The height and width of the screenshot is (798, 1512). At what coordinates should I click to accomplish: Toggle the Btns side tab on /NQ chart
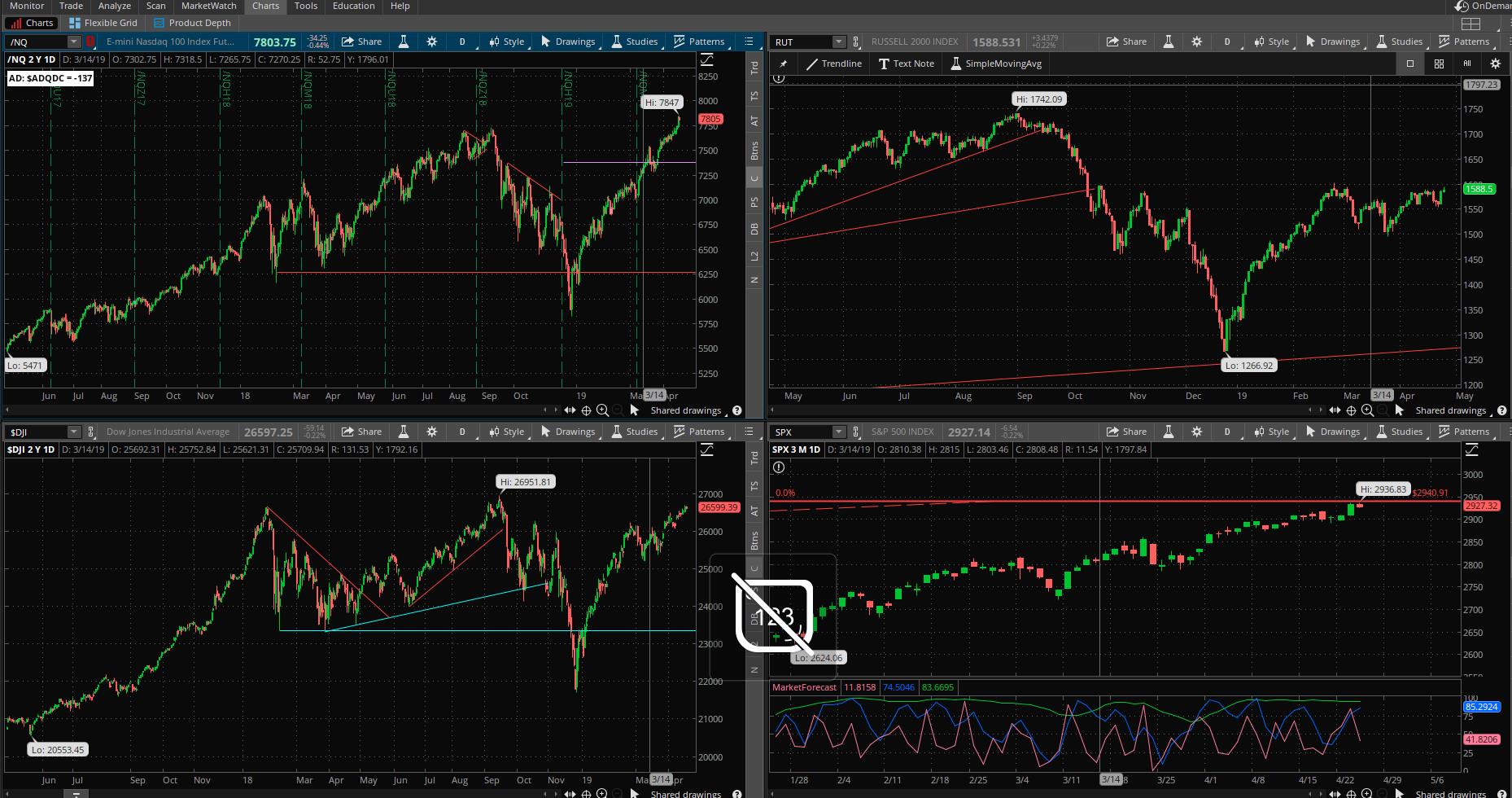tap(754, 151)
